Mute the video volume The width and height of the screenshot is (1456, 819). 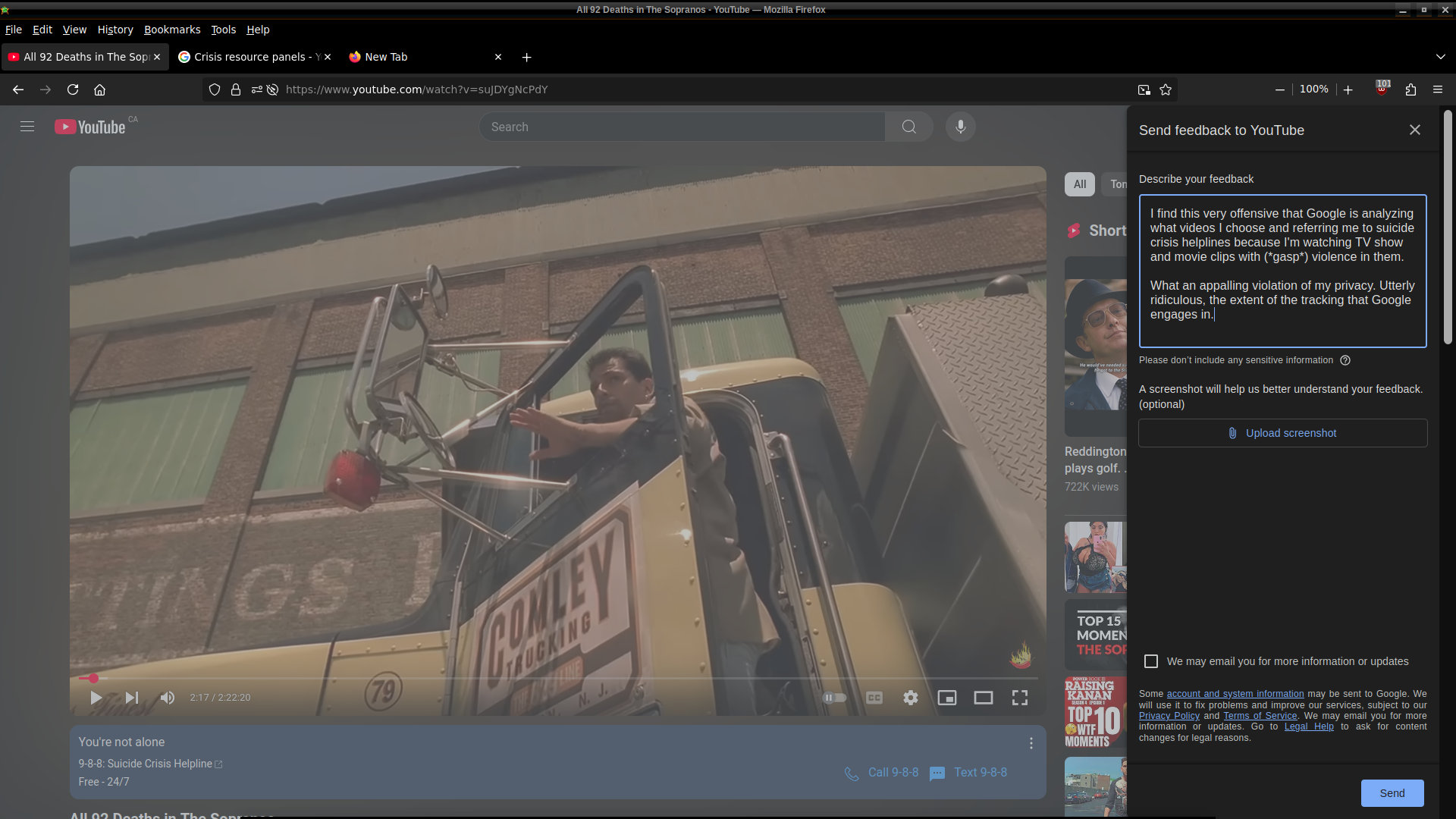pos(168,698)
